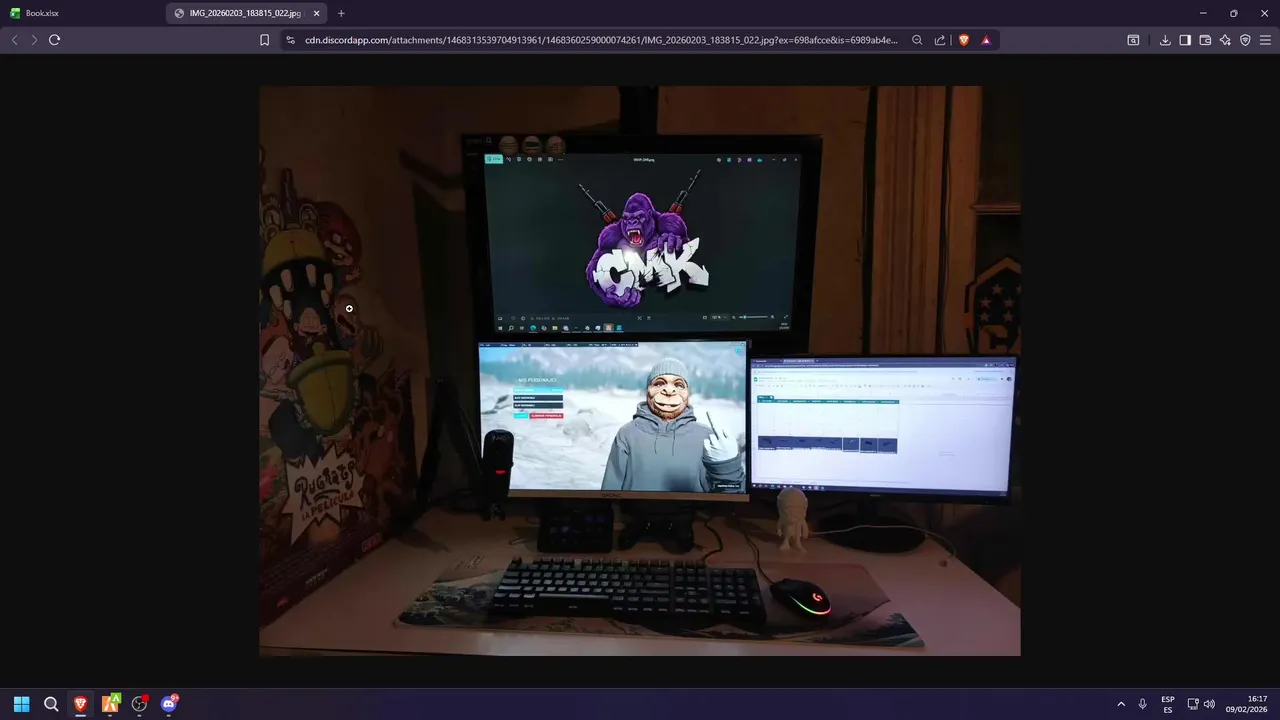The width and height of the screenshot is (1280, 720).
Task: Open the zoom magnifier in the address bar
Action: (917, 40)
